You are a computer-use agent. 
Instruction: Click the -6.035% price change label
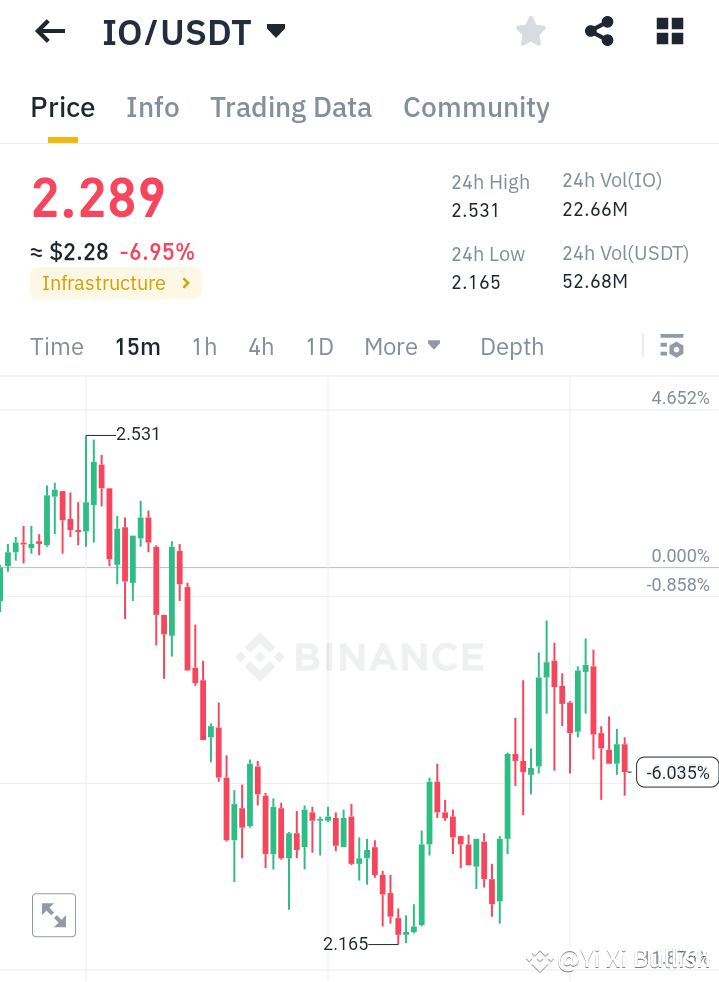coord(677,772)
